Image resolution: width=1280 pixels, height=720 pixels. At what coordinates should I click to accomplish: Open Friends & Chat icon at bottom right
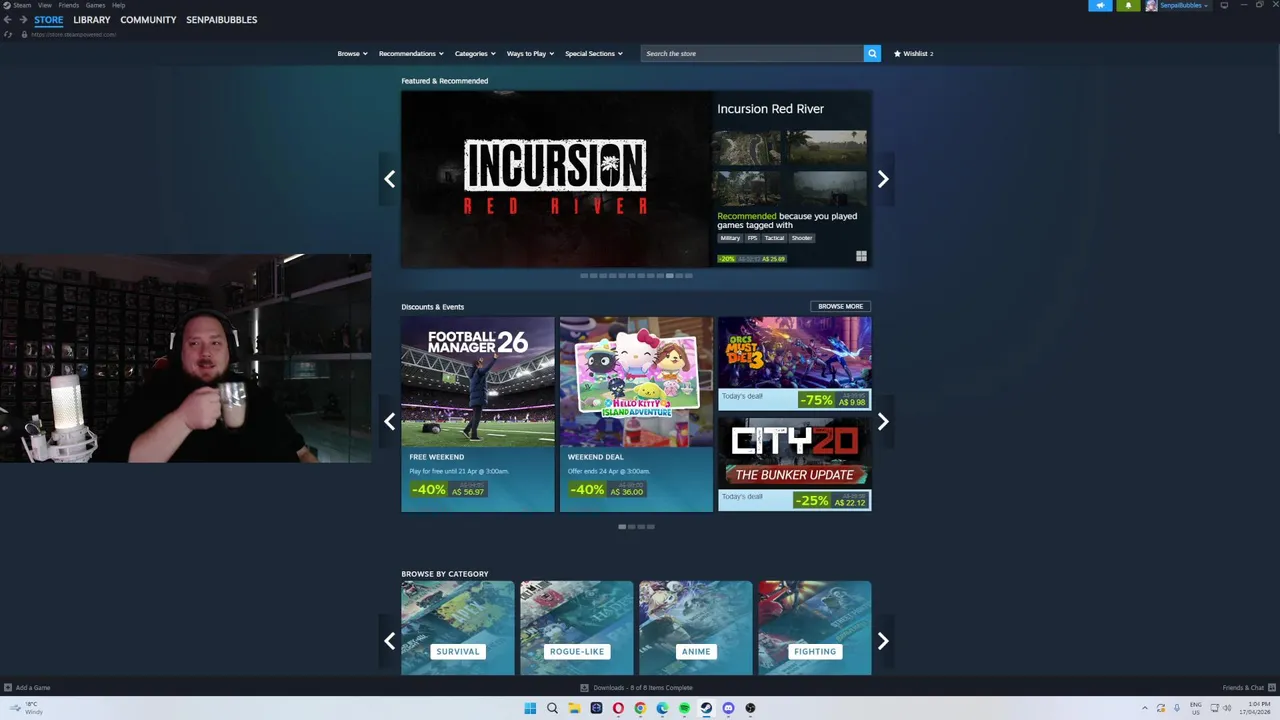click(x=1271, y=688)
